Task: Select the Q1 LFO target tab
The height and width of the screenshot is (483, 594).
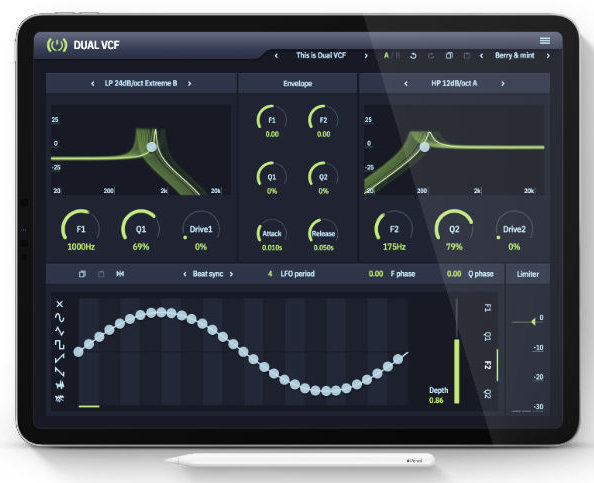Action: pos(488,336)
